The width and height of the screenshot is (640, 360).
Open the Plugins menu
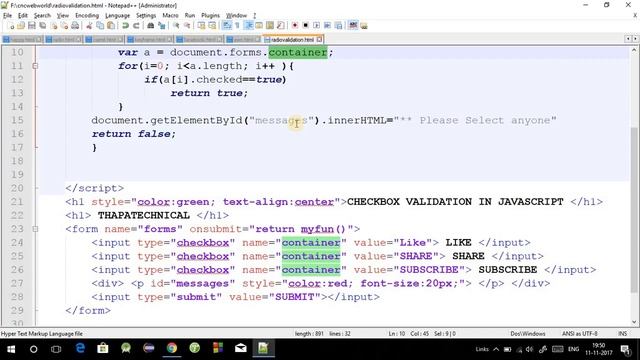pyautogui.click(x=210, y=16)
